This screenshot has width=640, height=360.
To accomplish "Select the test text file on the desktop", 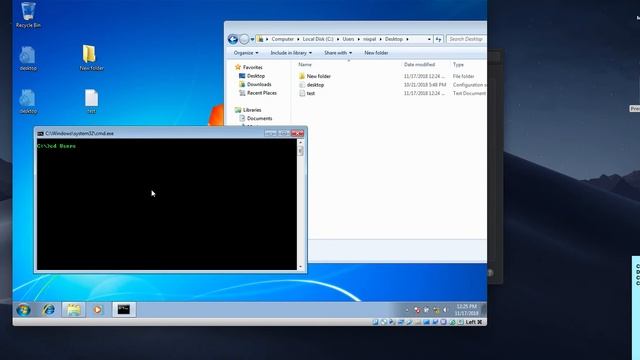I will click(91, 101).
